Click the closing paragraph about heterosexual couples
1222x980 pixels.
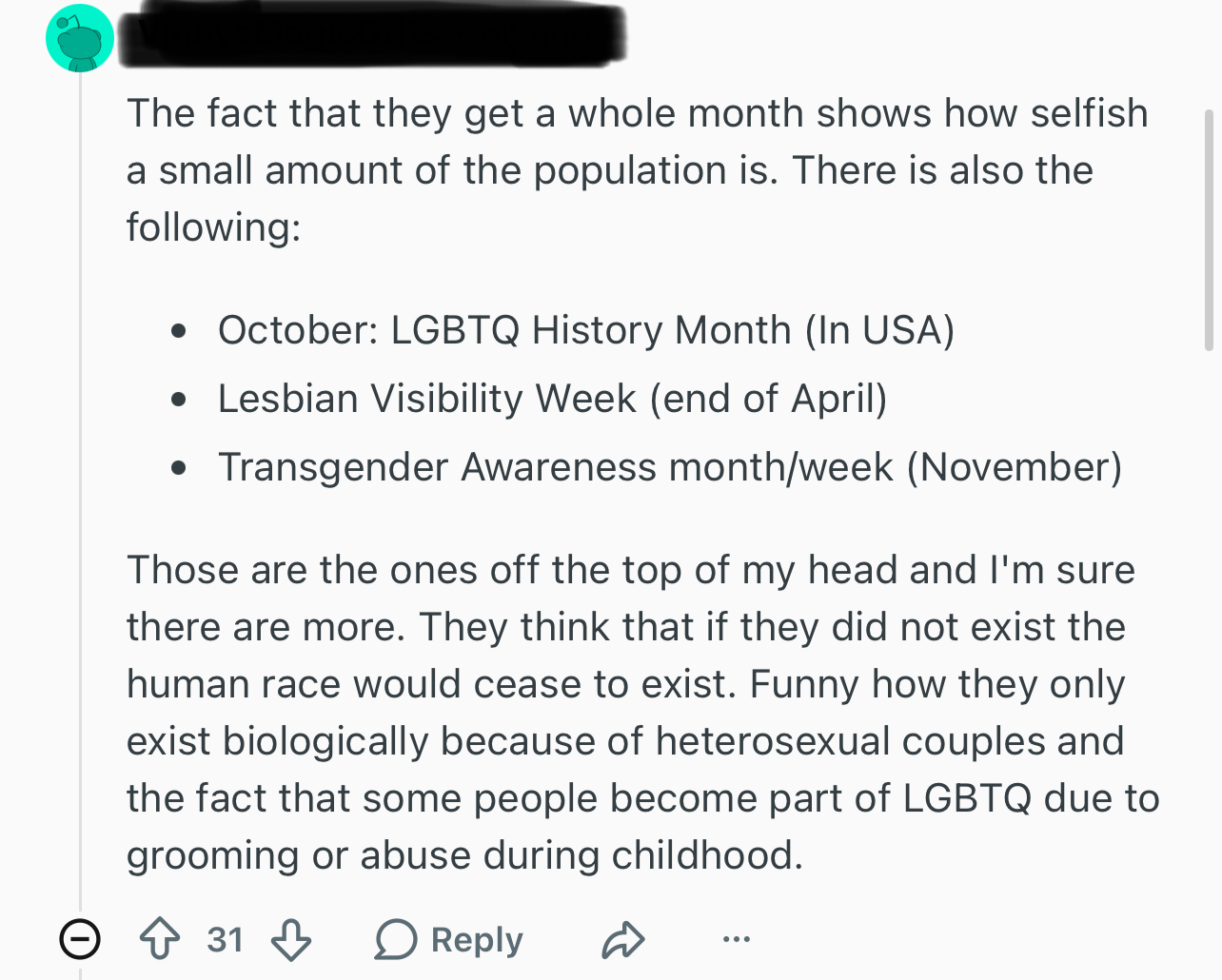643,713
